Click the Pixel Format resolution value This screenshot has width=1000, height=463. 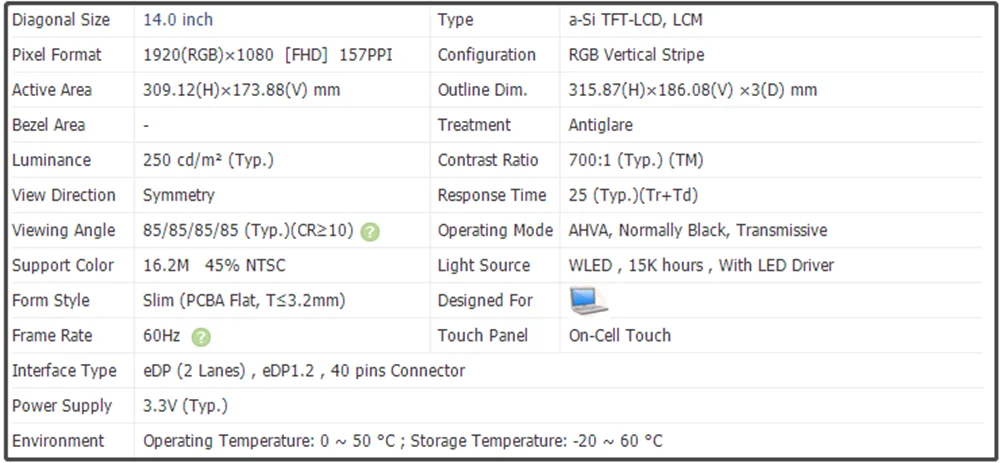(268, 55)
